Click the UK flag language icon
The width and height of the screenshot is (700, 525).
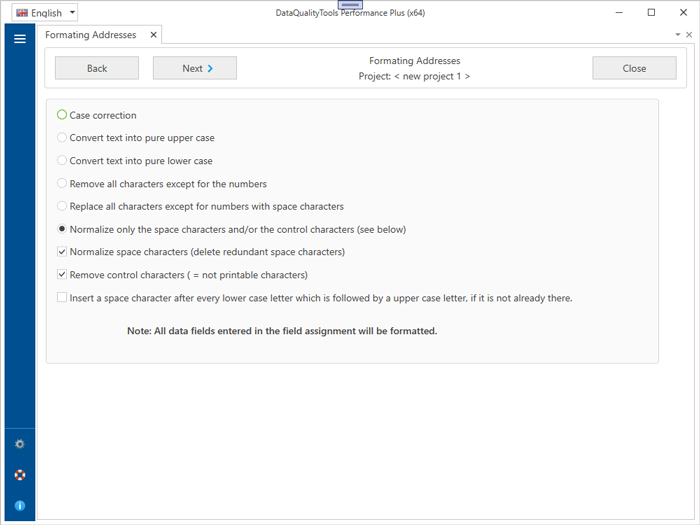22,13
